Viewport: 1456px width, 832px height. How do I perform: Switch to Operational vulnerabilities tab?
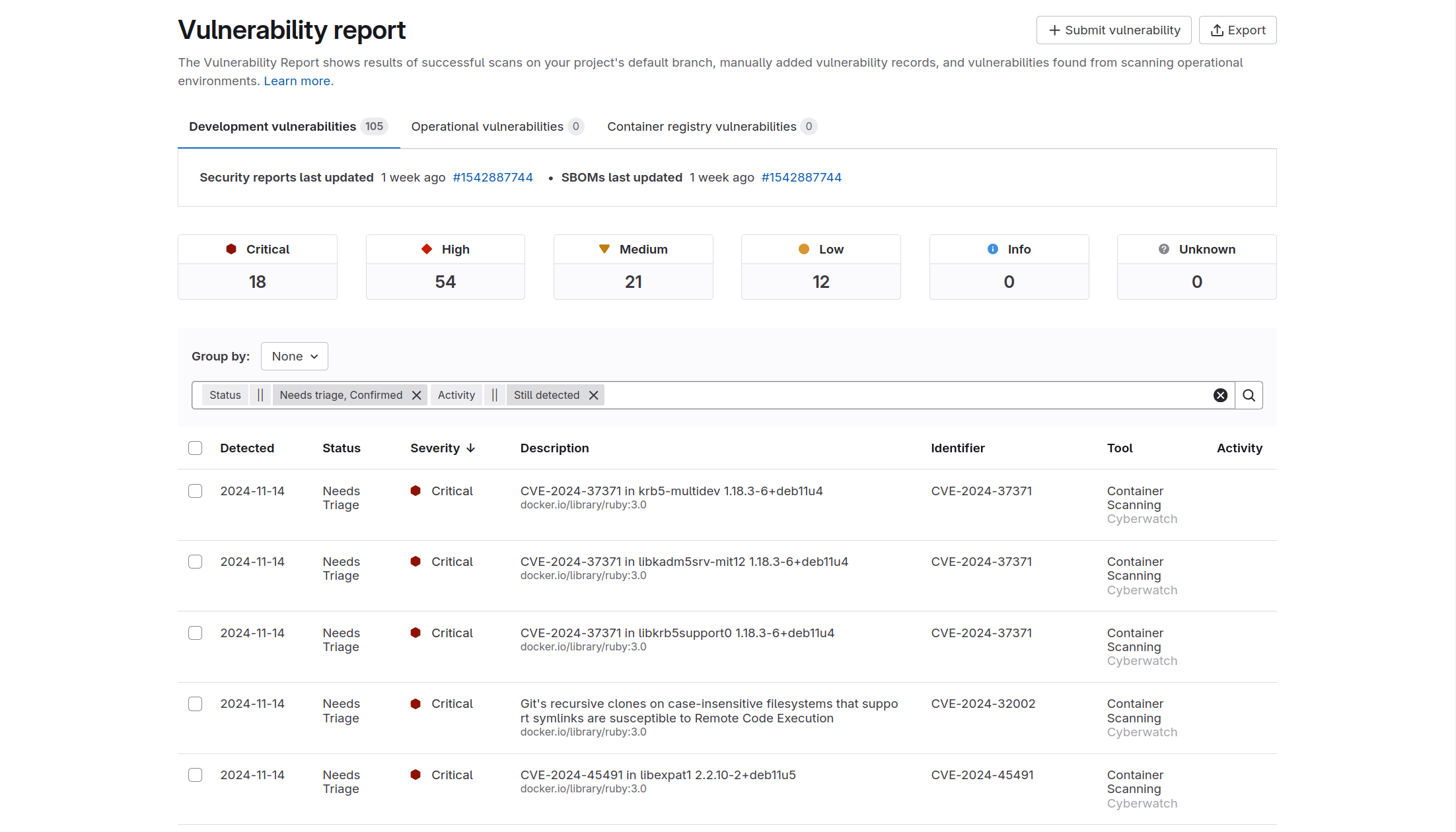[x=497, y=127]
